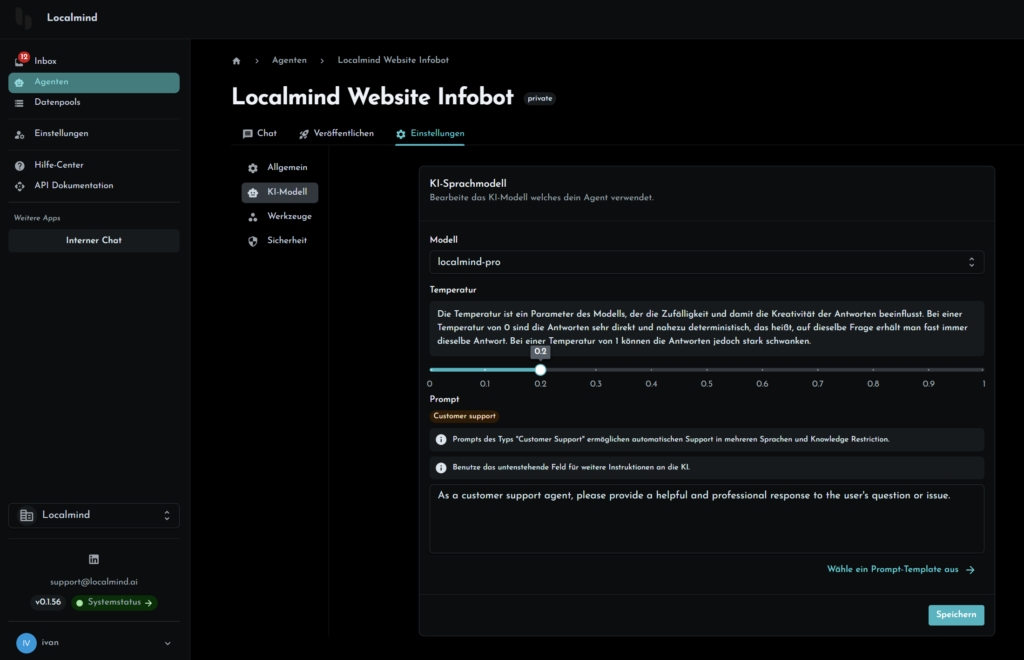Open Hilfe-Center menu item
The image size is (1024, 660).
coord(94,165)
